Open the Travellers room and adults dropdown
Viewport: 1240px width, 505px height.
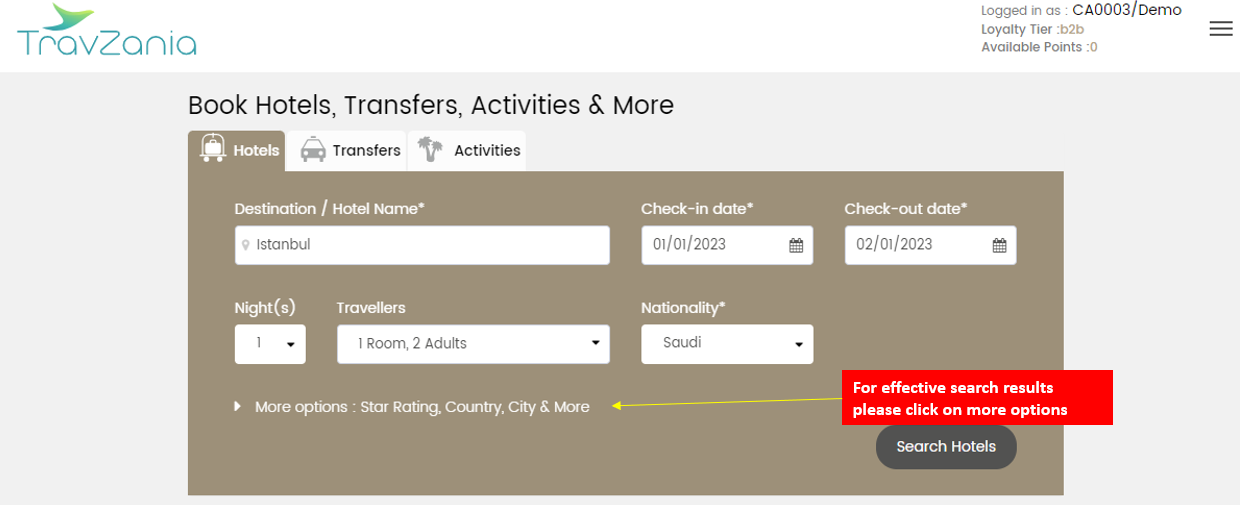click(x=472, y=344)
